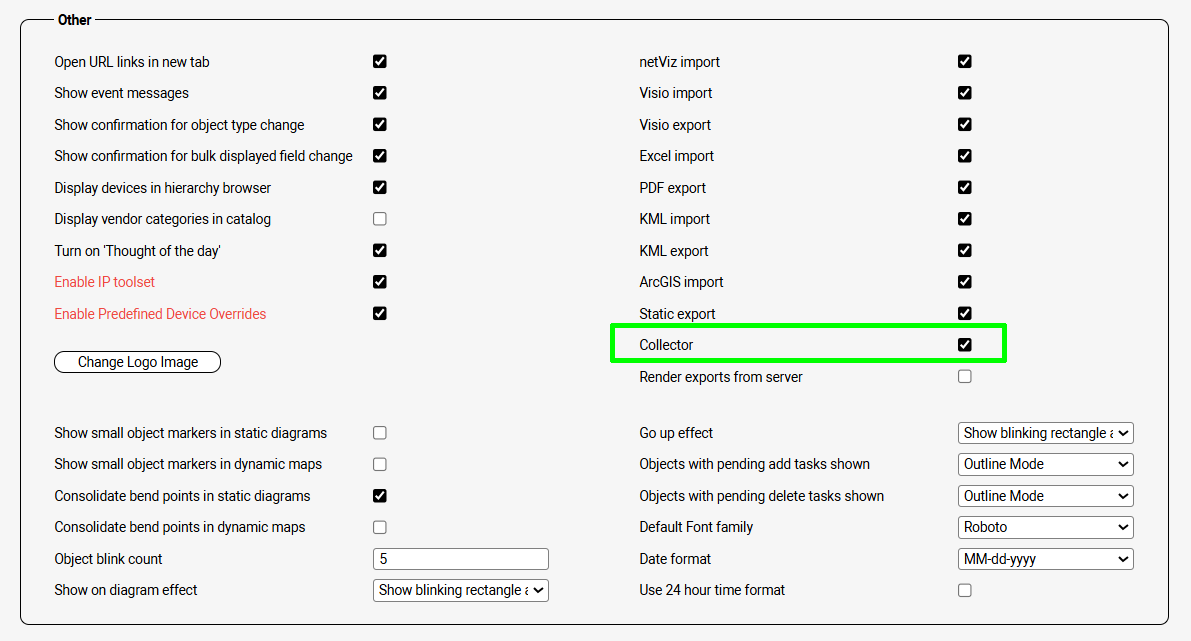Uncheck the Collector checkbox
The height and width of the screenshot is (641, 1191).
point(965,345)
